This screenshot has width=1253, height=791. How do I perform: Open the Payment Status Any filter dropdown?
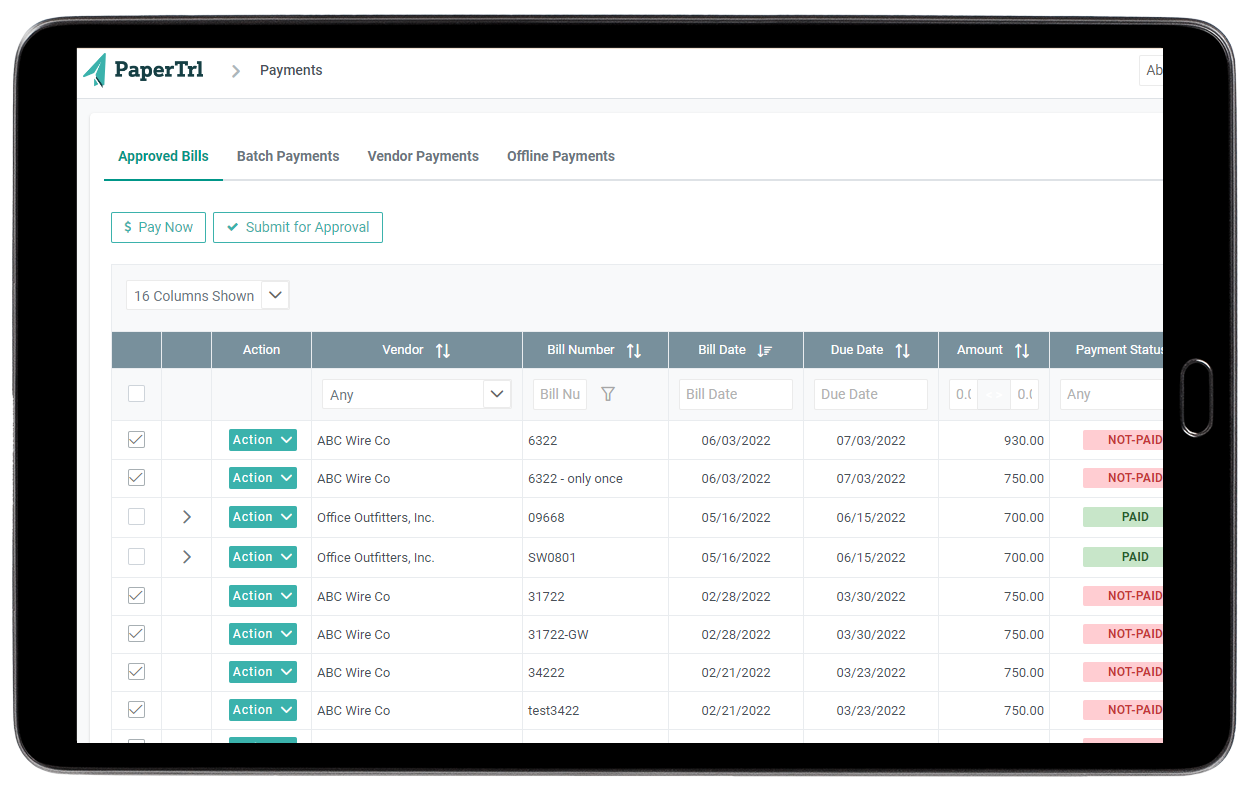(x=1112, y=394)
